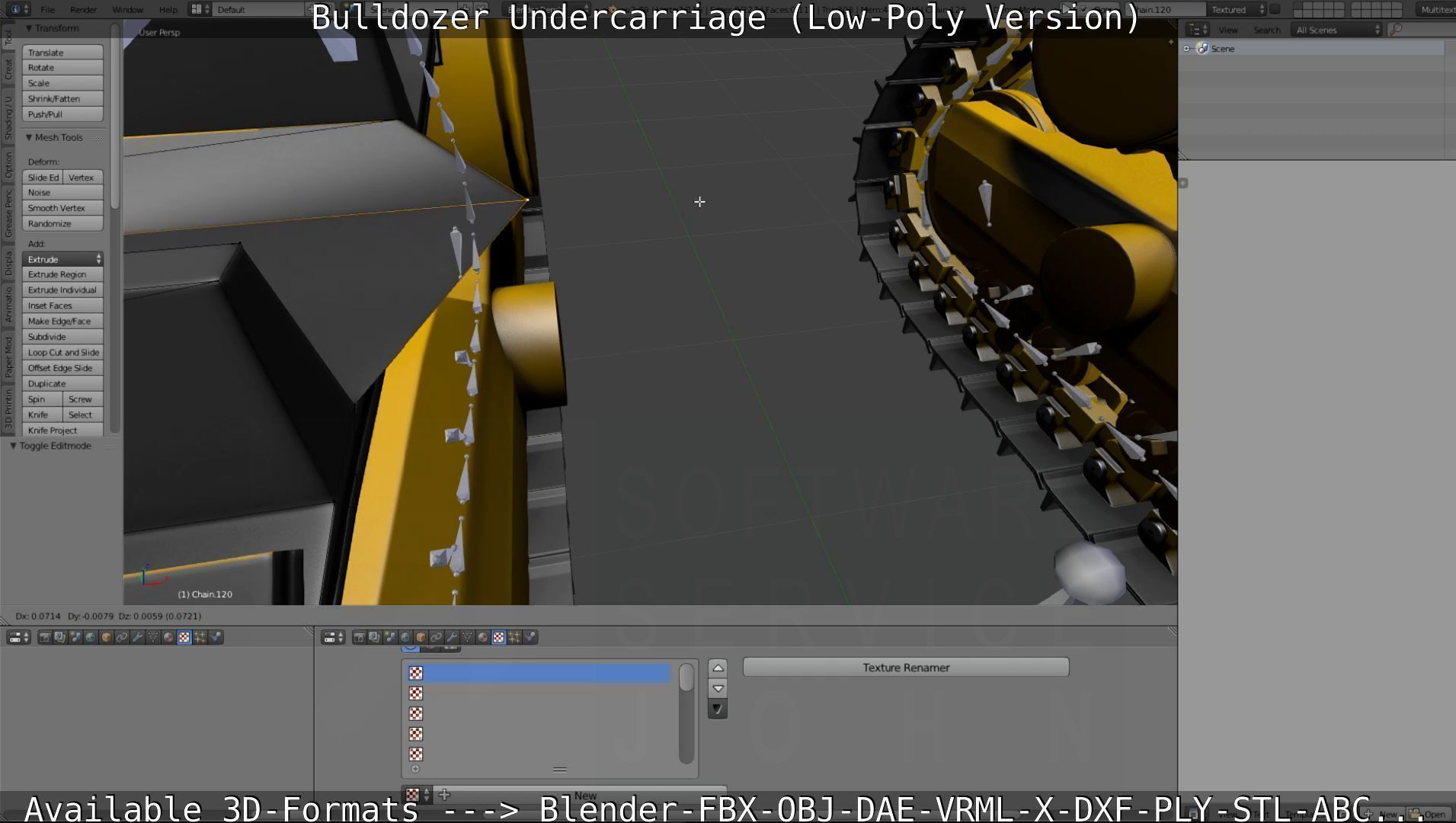Open Texture checker tab in left properties editor
This screenshot has height=823, width=1456.
(184, 637)
